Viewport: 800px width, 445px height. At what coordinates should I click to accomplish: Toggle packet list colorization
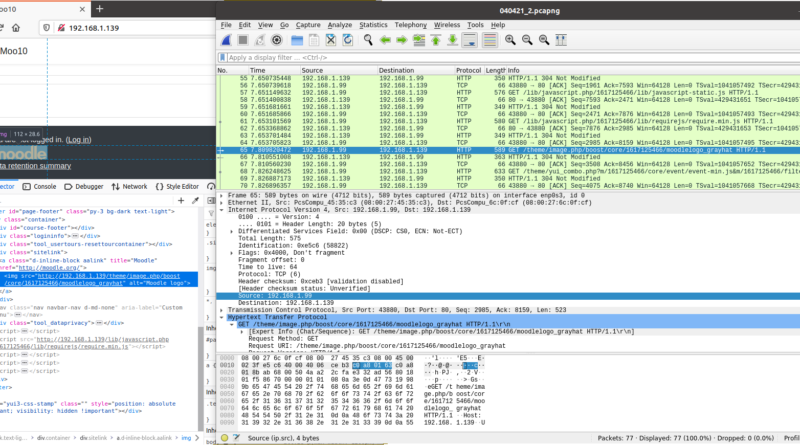(x=490, y=40)
